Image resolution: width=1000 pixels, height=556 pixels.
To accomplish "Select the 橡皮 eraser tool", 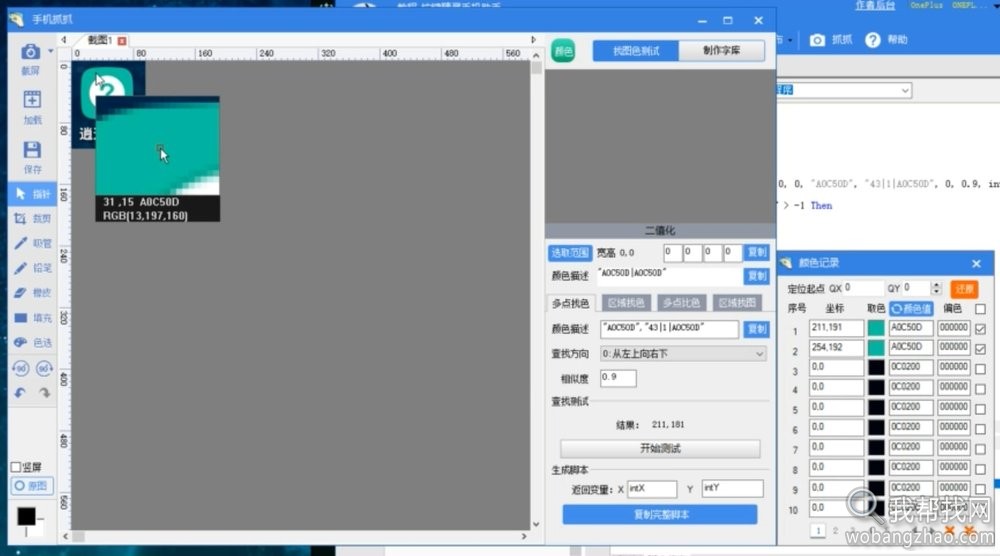I will pos(33,293).
